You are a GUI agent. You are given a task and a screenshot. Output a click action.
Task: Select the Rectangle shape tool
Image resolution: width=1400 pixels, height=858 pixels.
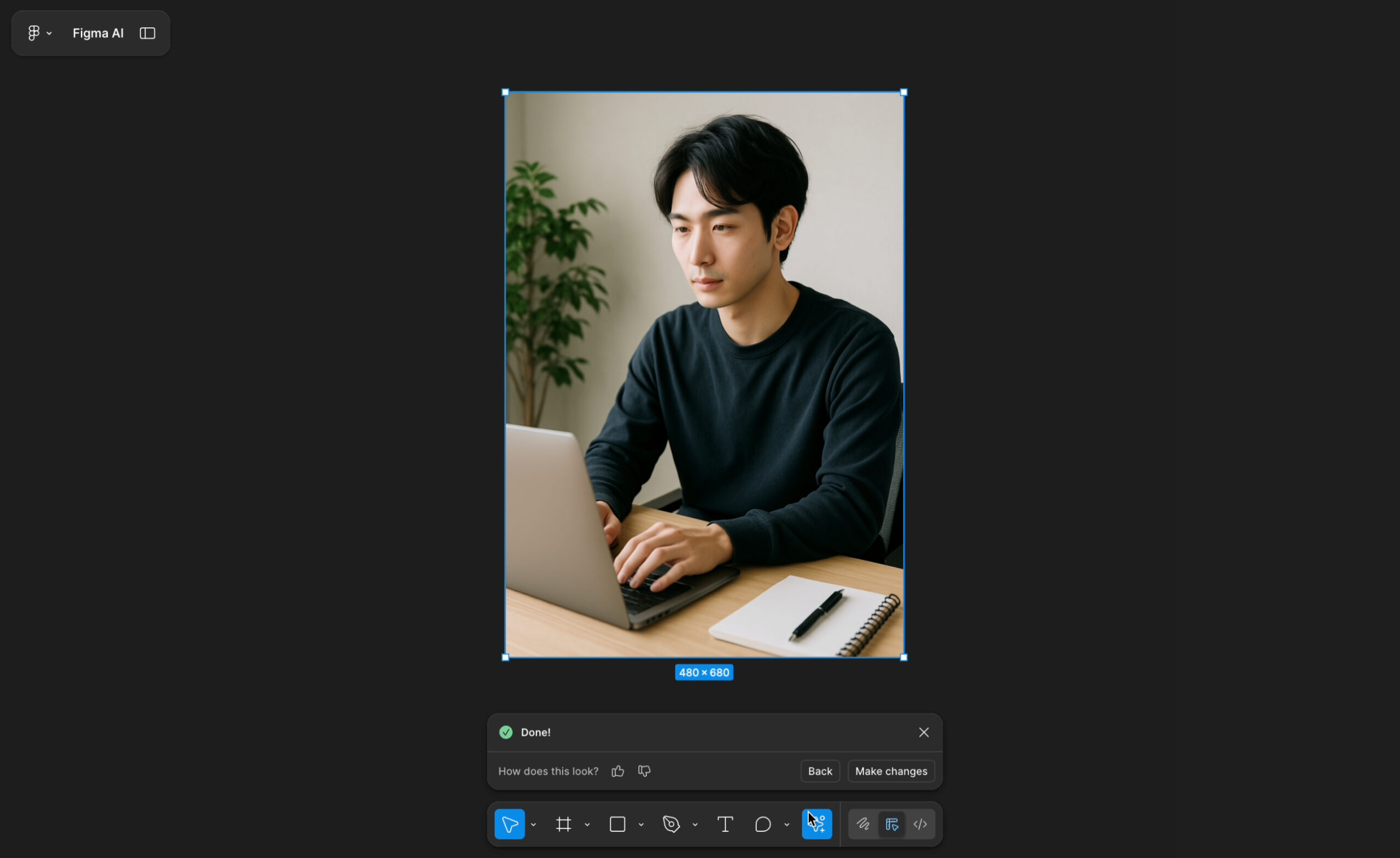pyautogui.click(x=617, y=824)
